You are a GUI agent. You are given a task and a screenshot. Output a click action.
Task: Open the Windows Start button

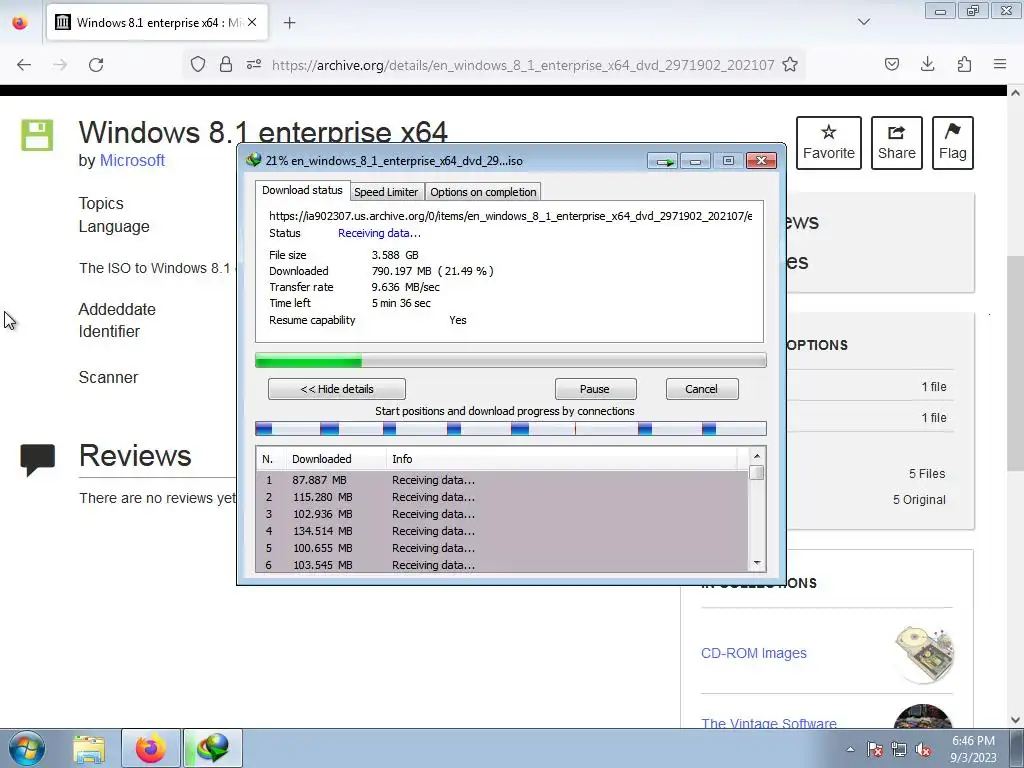point(26,748)
